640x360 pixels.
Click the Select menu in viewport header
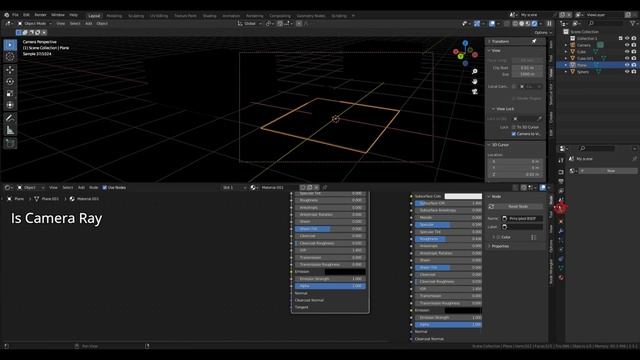pyautogui.click(x=75, y=24)
